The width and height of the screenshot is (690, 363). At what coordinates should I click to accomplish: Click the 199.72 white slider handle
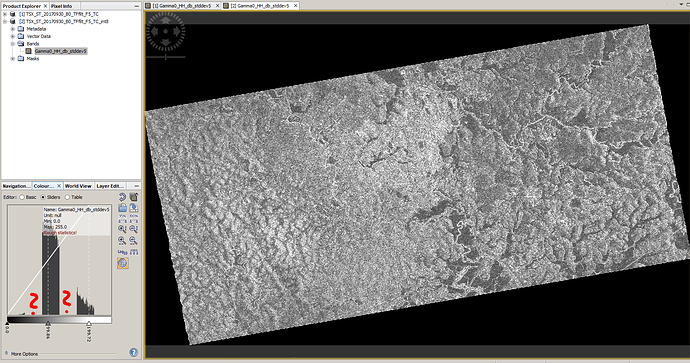click(89, 324)
